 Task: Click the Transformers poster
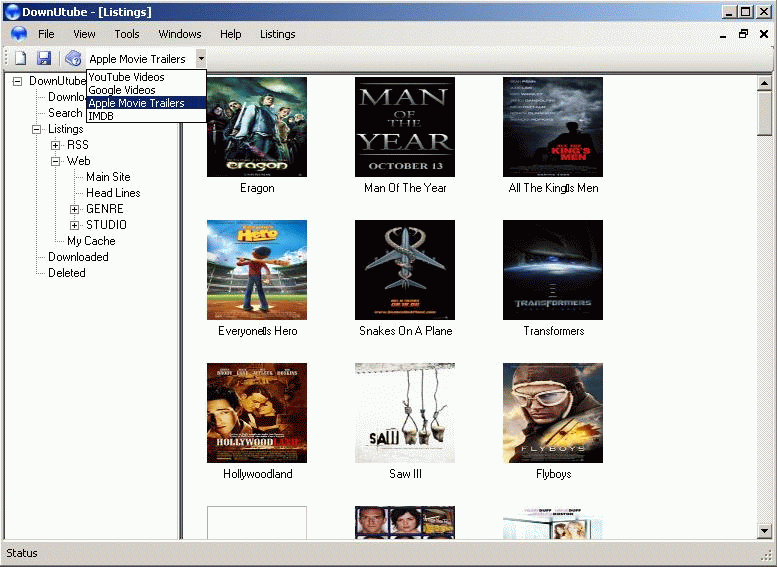click(x=553, y=270)
